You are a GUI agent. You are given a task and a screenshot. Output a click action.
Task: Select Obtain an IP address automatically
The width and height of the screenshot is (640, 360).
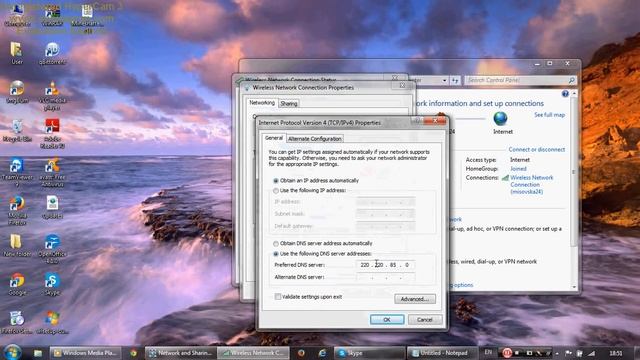click(276, 180)
